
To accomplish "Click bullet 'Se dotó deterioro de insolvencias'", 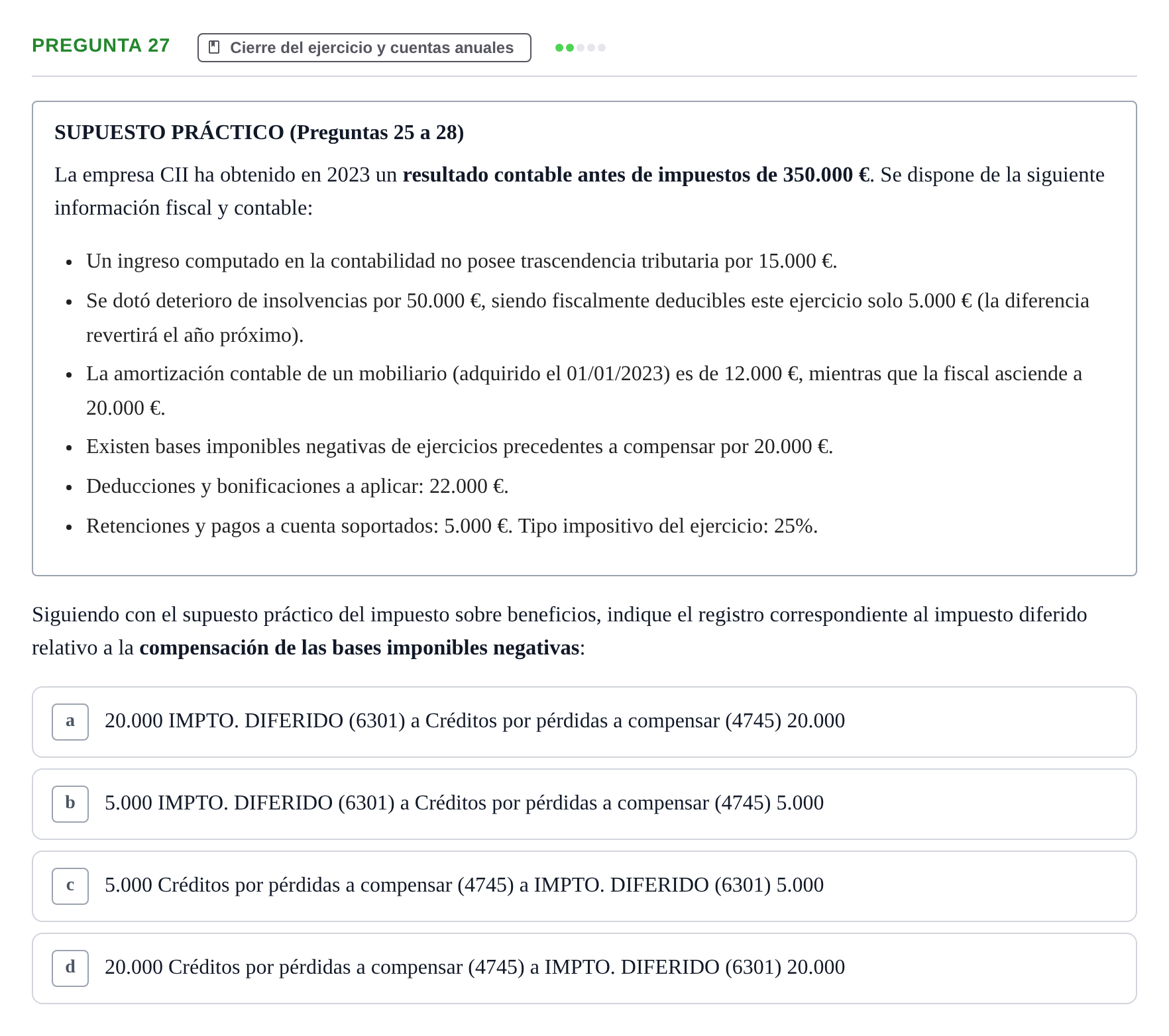I will pos(588,318).
